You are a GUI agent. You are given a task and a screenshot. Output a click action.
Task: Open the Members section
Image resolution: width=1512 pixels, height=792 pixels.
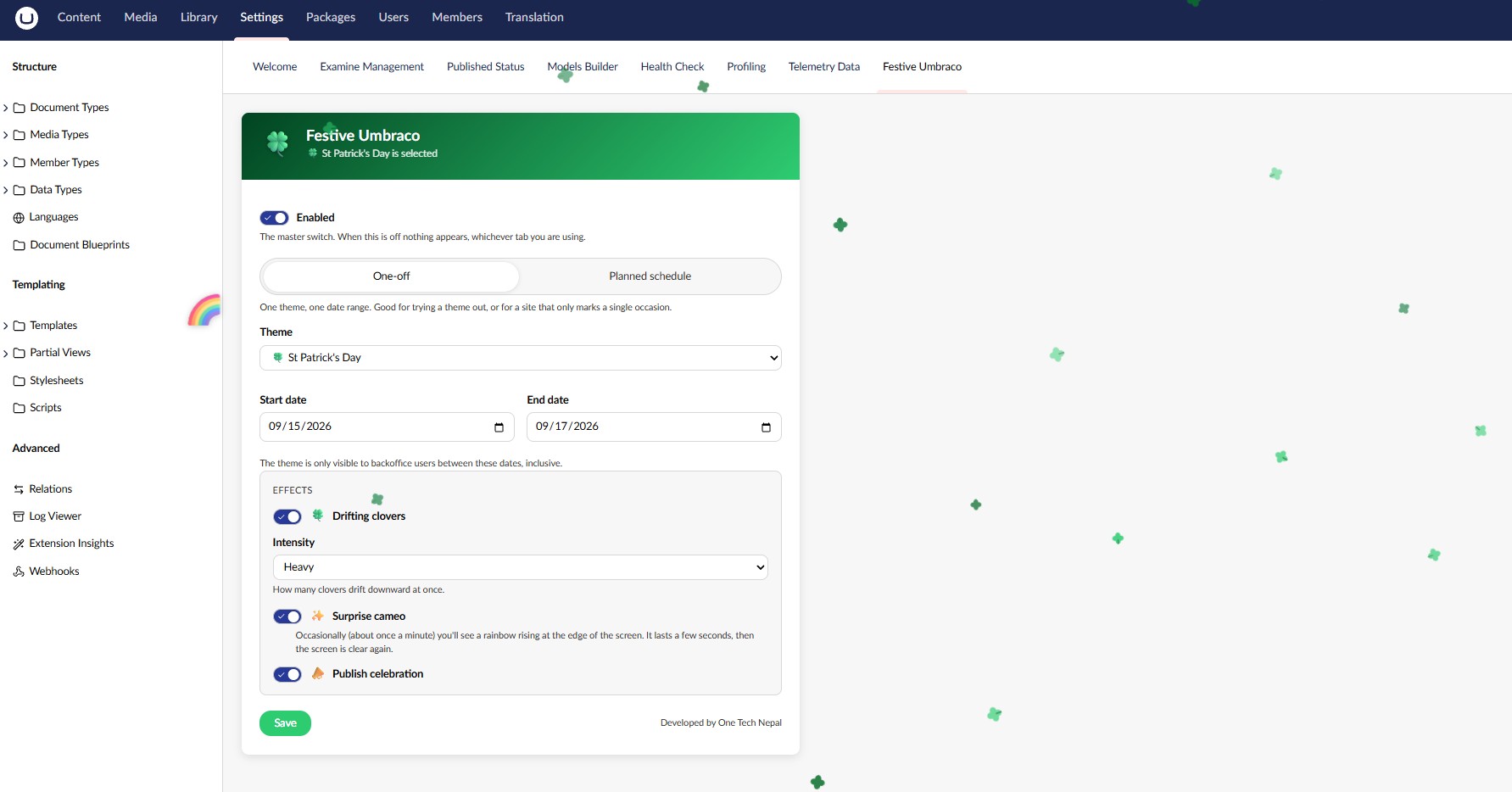457,17
